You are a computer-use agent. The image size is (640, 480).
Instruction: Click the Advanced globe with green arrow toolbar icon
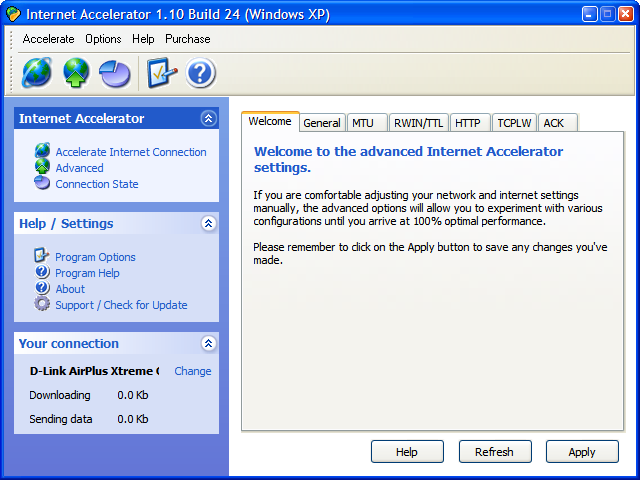(x=76, y=73)
